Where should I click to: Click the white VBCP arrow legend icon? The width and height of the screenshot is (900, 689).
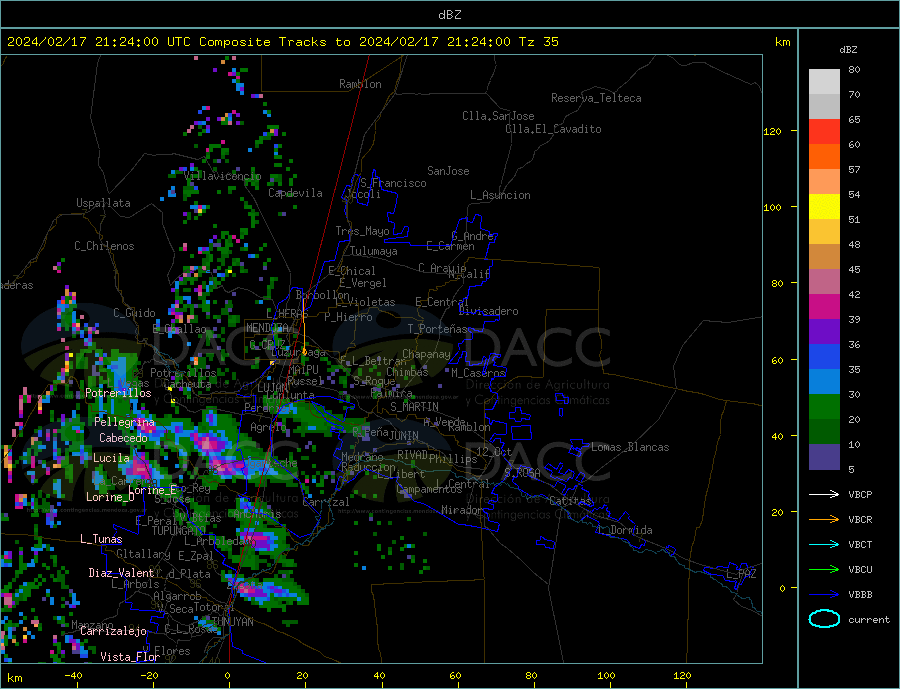click(x=824, y=494)
